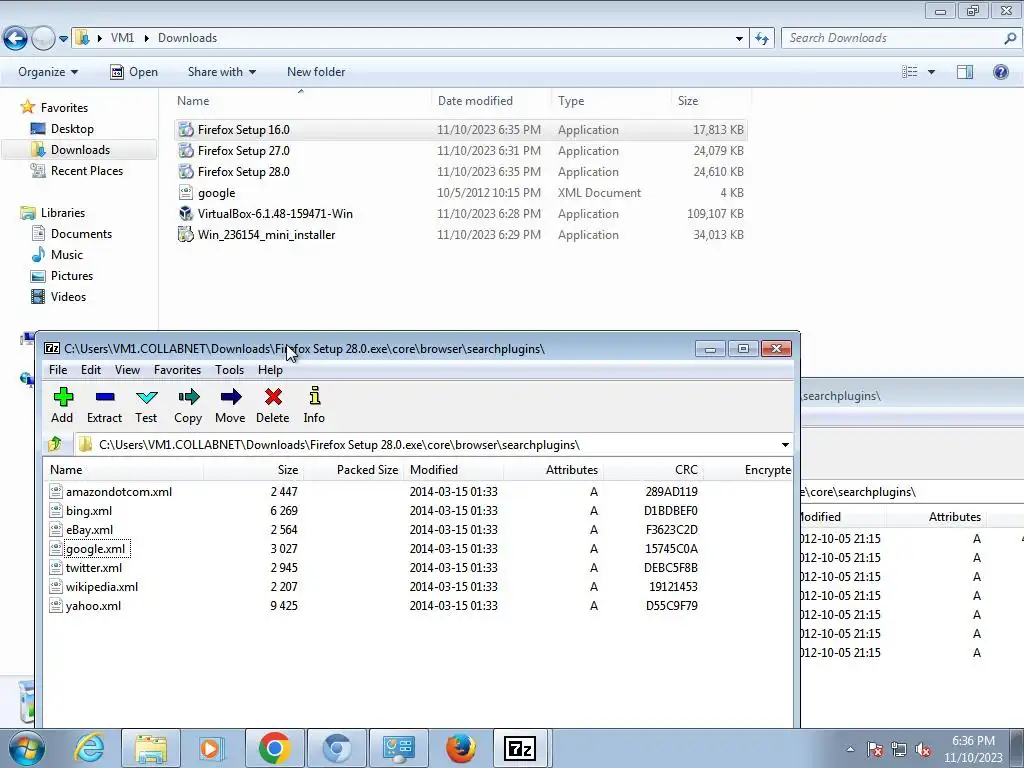
Task: Select amazondotcom.xml in the archive list
Action: coord(119,492)
